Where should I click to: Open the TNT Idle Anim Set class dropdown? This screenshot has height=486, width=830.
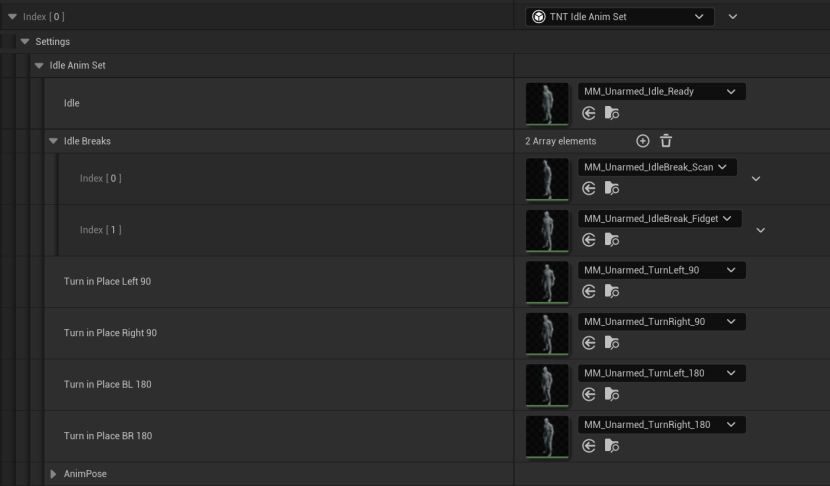point(620,17)
